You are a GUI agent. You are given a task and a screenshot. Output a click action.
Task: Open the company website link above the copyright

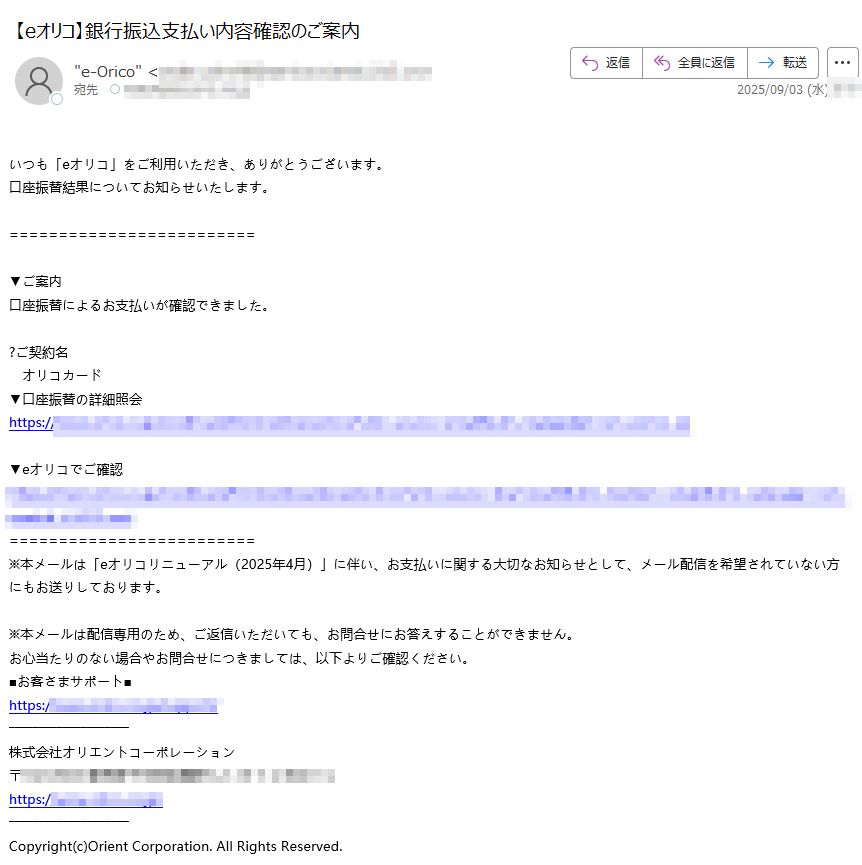[86, 800]
